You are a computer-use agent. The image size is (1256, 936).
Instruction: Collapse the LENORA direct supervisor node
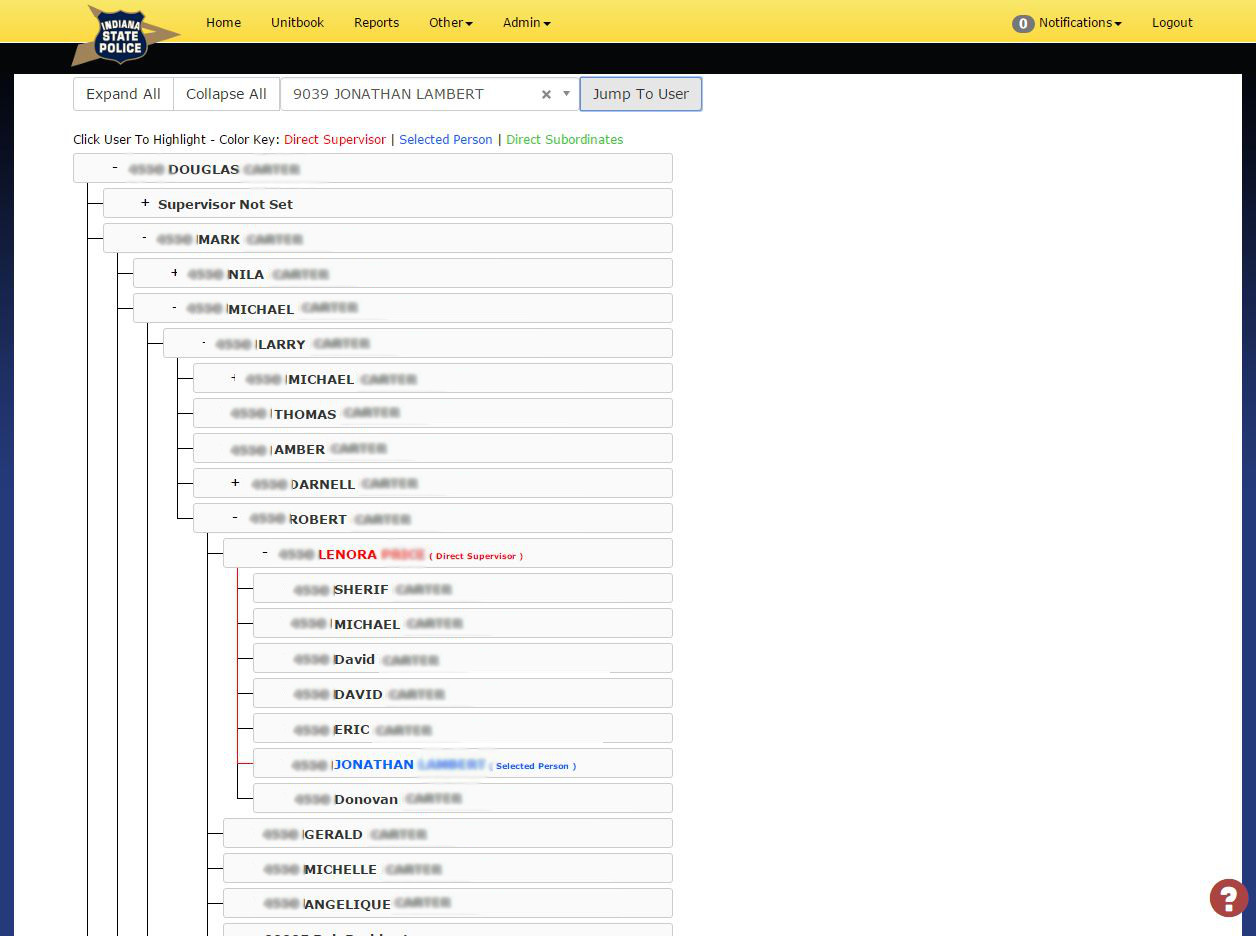click(265, 553)
